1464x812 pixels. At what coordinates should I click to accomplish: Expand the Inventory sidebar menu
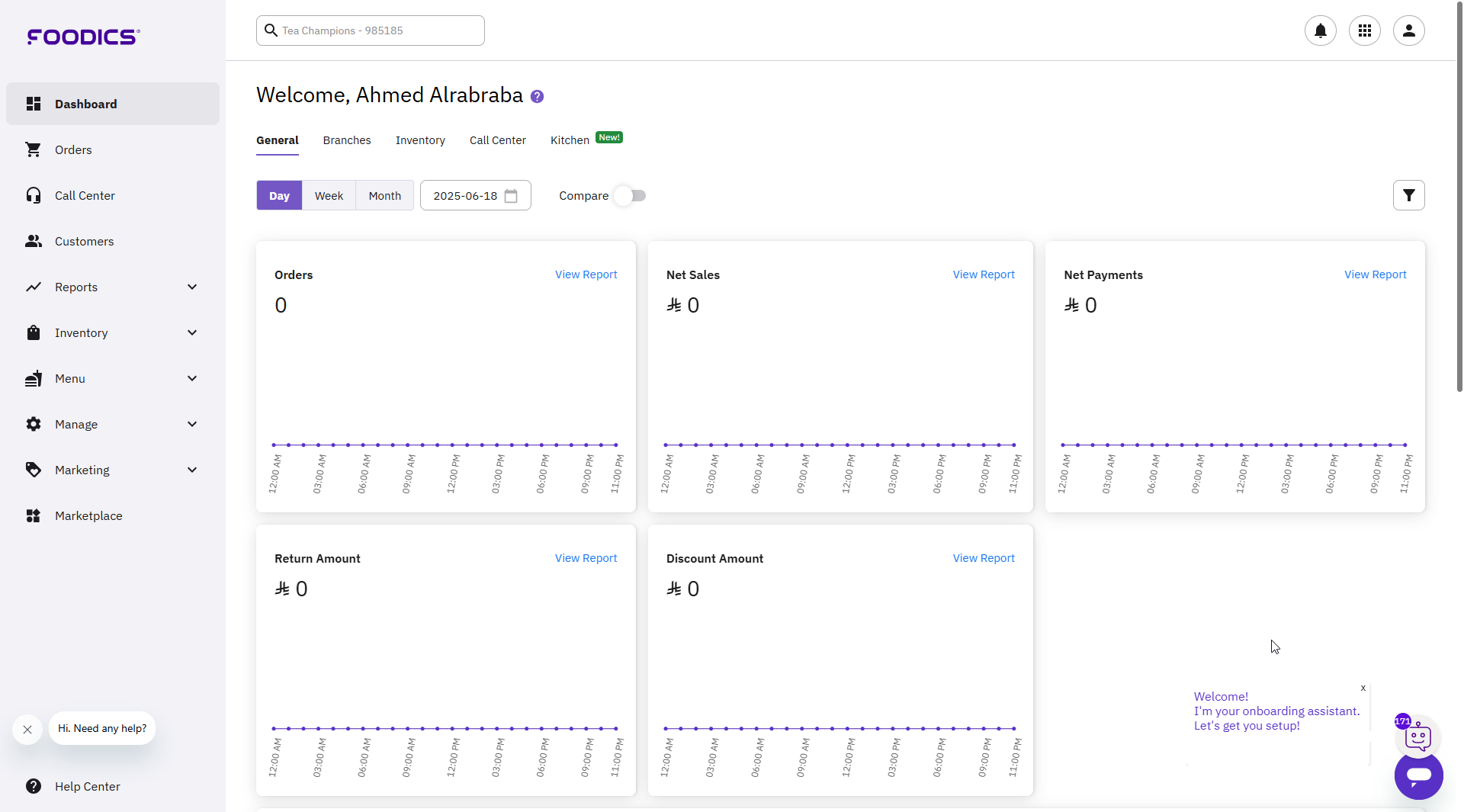(113, 333)
